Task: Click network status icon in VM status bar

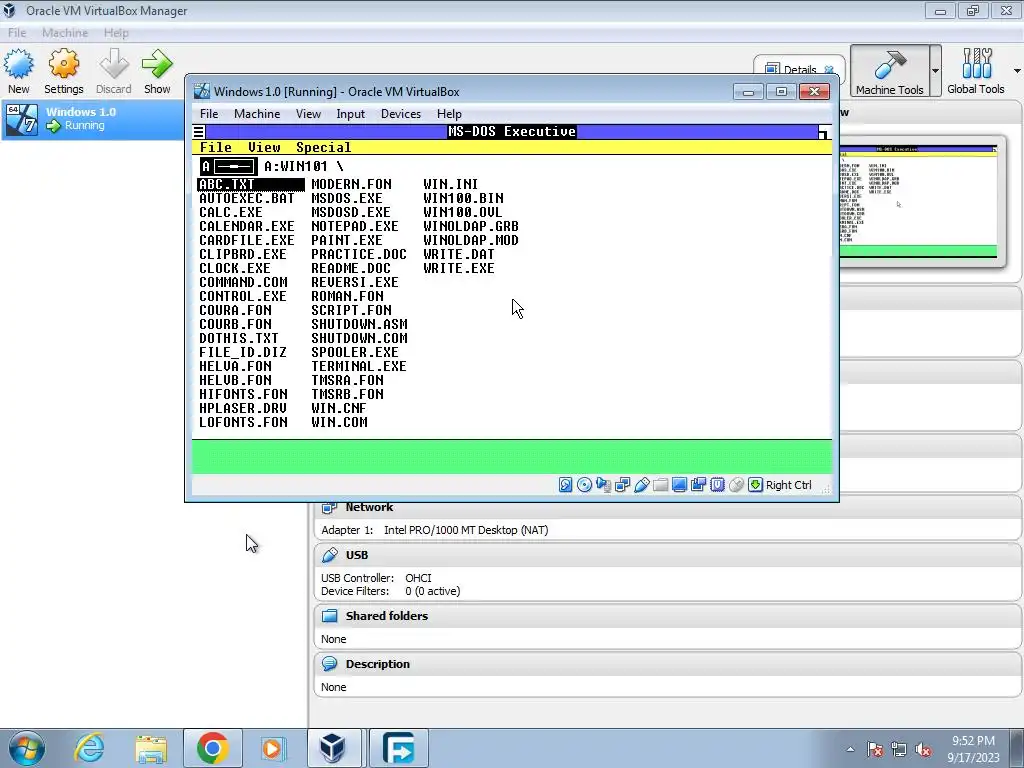Action: pos(622,485)
